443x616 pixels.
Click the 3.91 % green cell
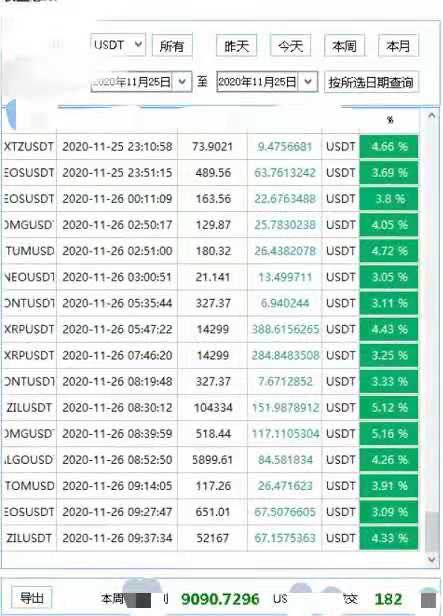[x=389, y=486]
